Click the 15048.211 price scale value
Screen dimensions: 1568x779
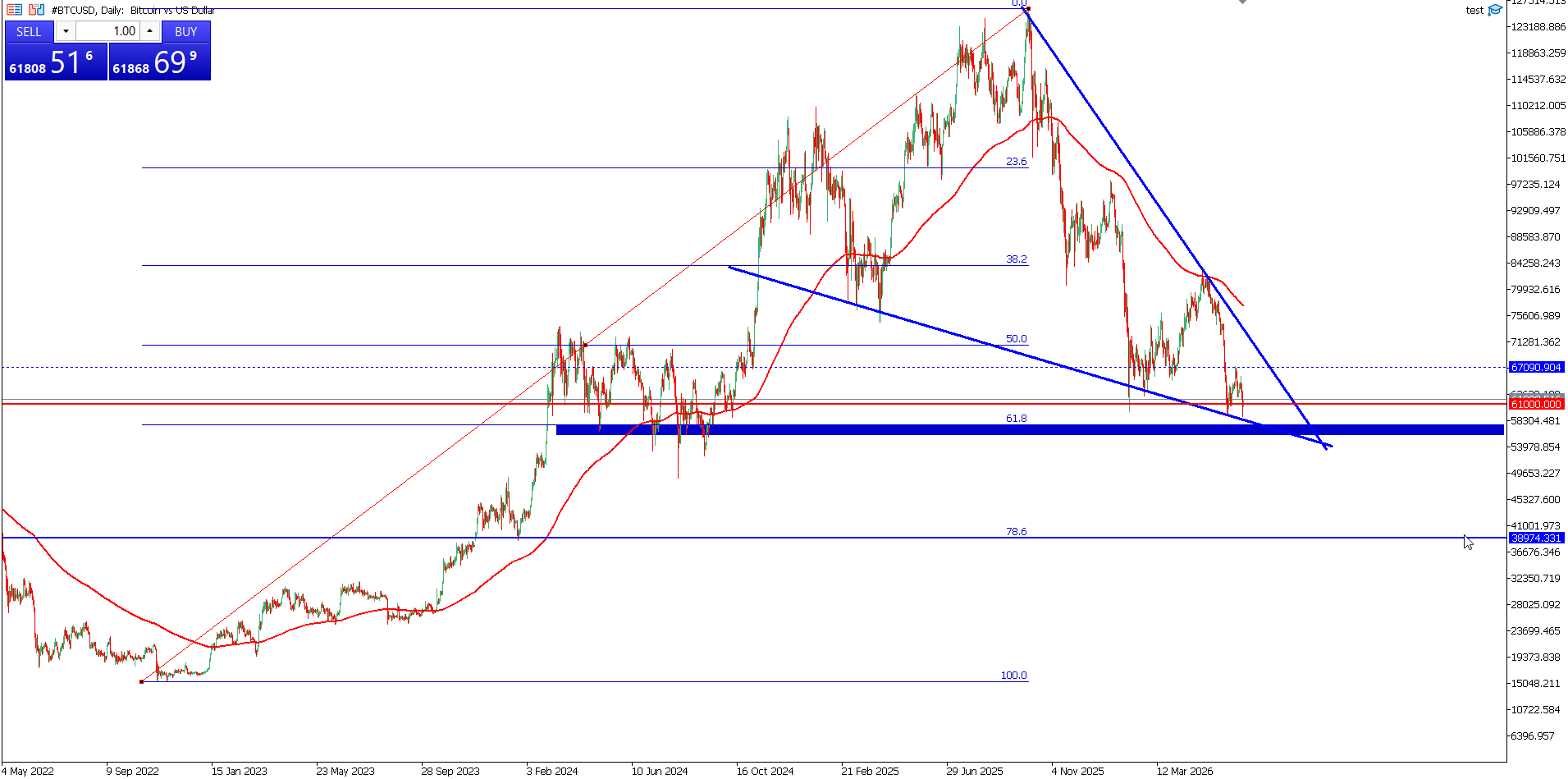[1536, 684]
